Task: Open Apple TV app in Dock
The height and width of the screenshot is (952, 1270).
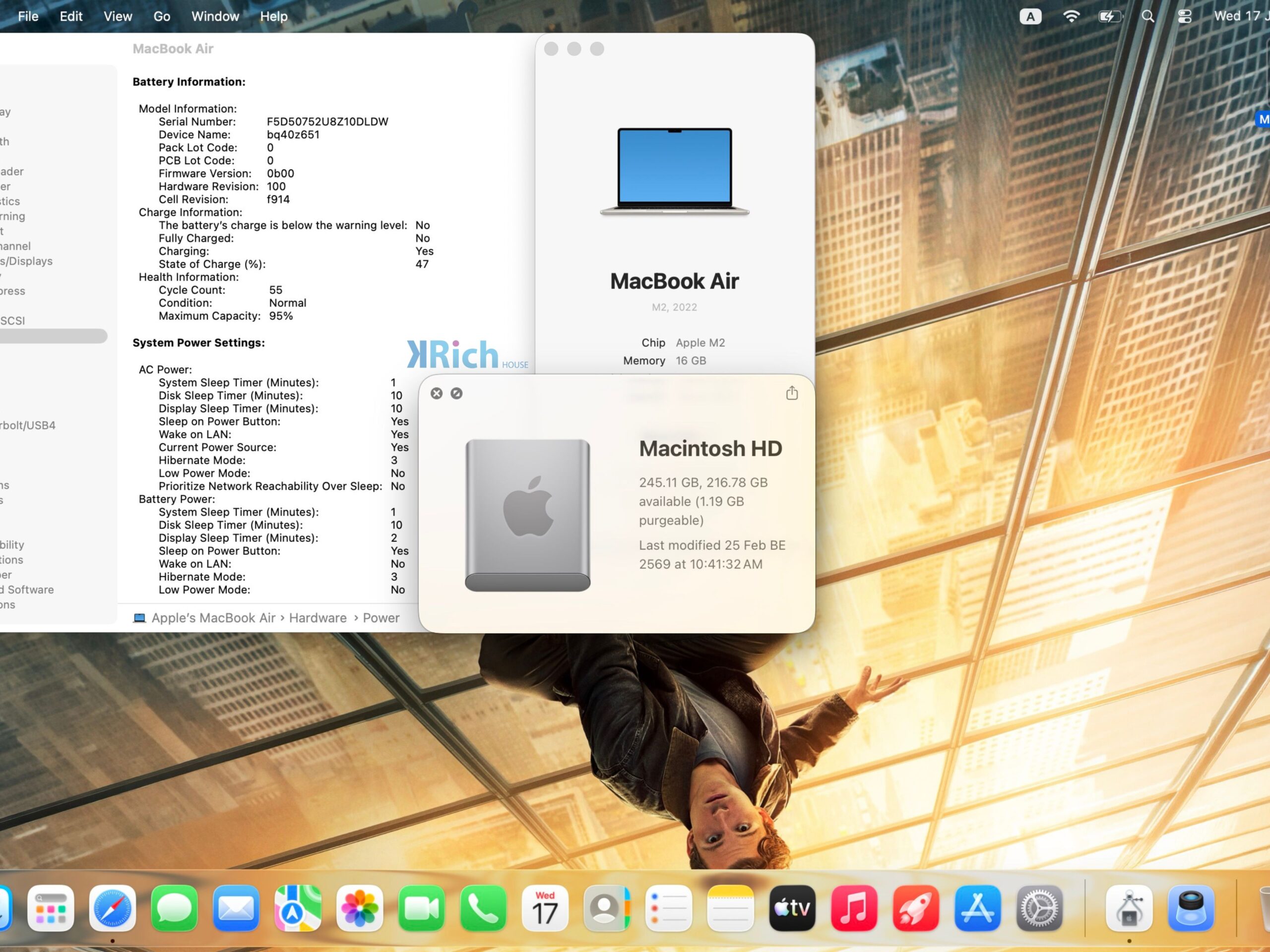Action: pos(792,908)
